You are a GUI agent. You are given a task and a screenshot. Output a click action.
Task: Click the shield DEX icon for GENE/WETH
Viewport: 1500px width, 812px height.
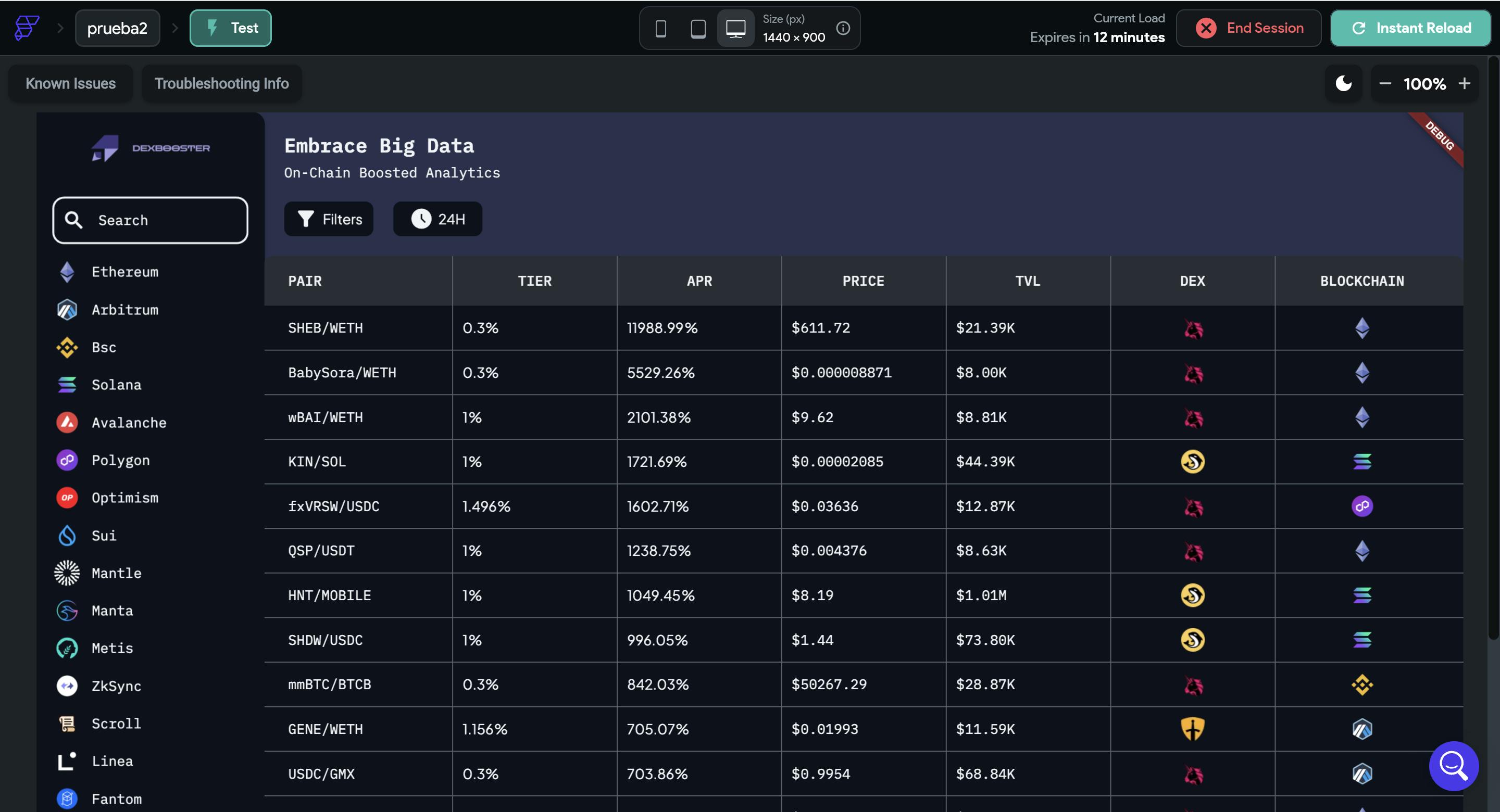tap(1192, 729)
